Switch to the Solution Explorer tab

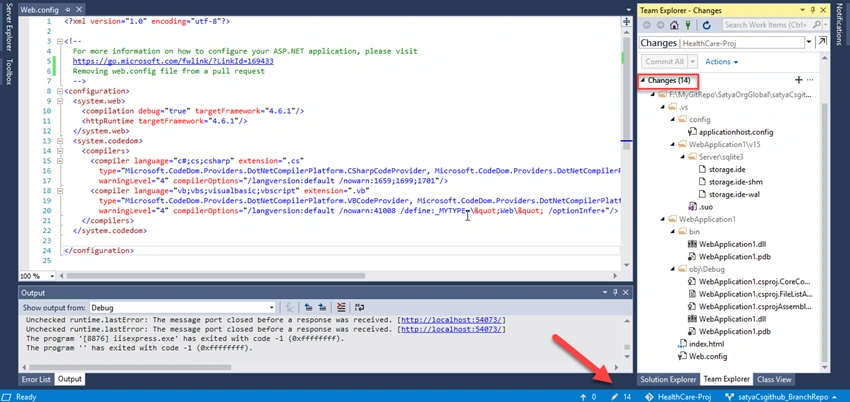(668, 379)
